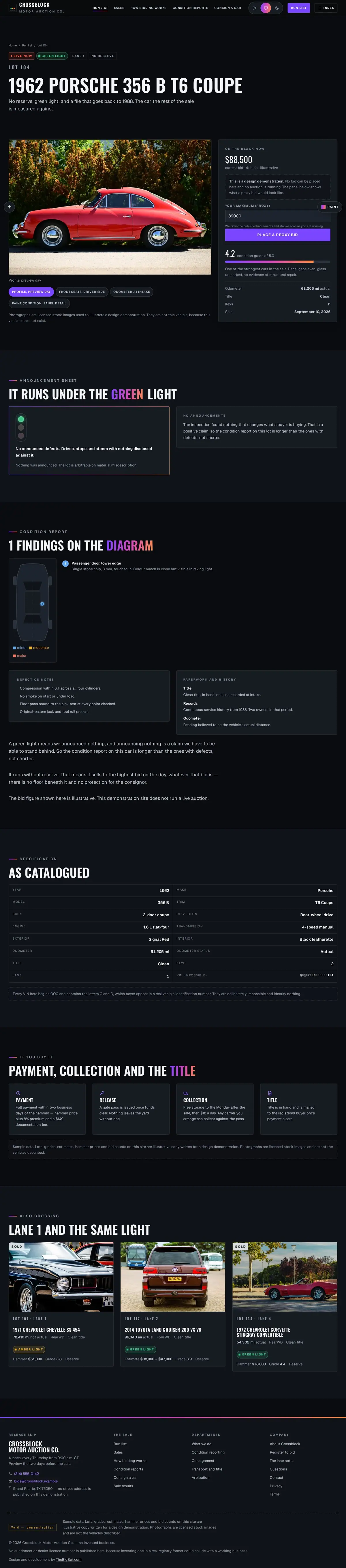Screen dimensions: 346x1568
Task: Click the Collection truck icon
Action: coord(185,1093)
